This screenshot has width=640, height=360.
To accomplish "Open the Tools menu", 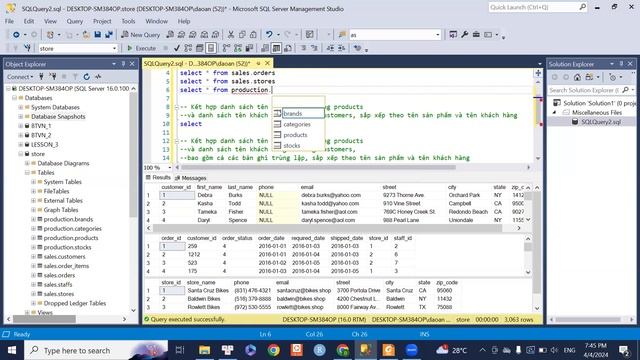I will coord(128,21).
